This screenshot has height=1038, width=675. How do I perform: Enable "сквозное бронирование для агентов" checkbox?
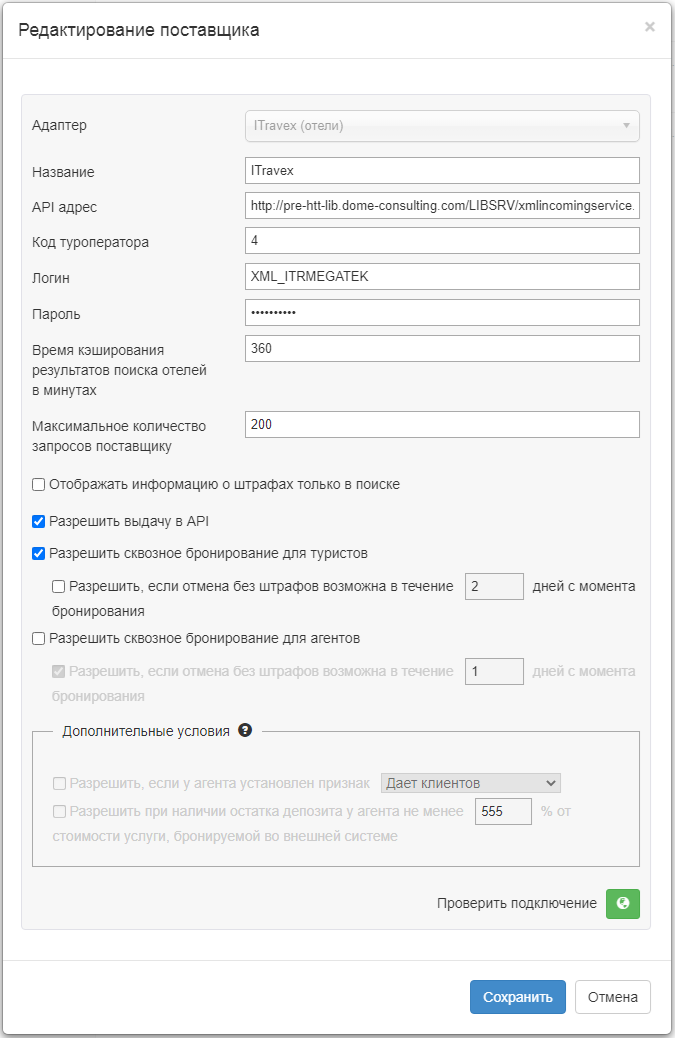click(39, 638)
